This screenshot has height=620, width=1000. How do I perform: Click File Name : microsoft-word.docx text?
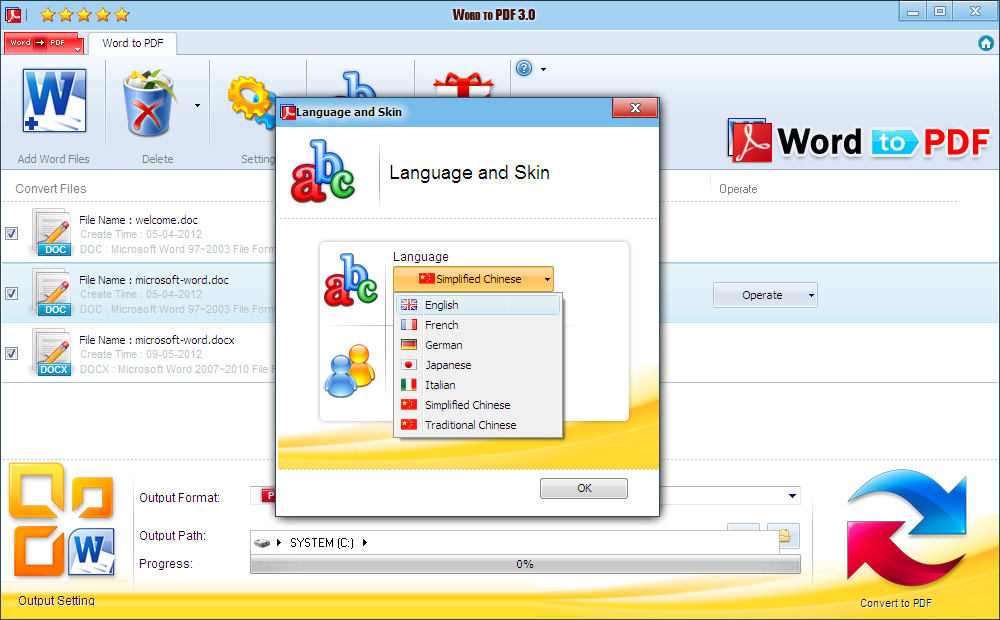pos(157,340)
